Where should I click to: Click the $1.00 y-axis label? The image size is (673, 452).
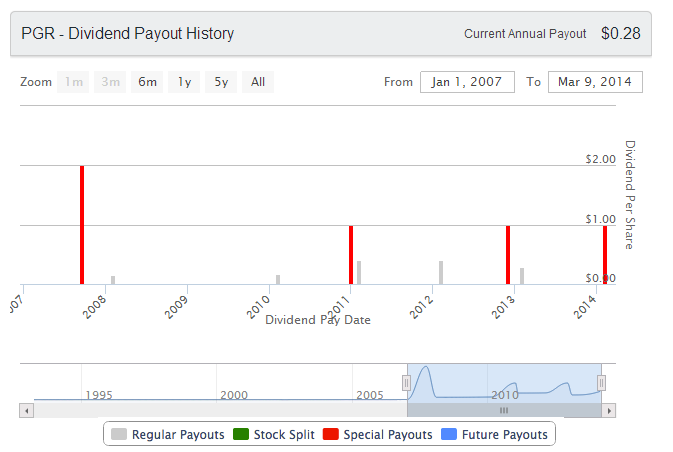600,219
